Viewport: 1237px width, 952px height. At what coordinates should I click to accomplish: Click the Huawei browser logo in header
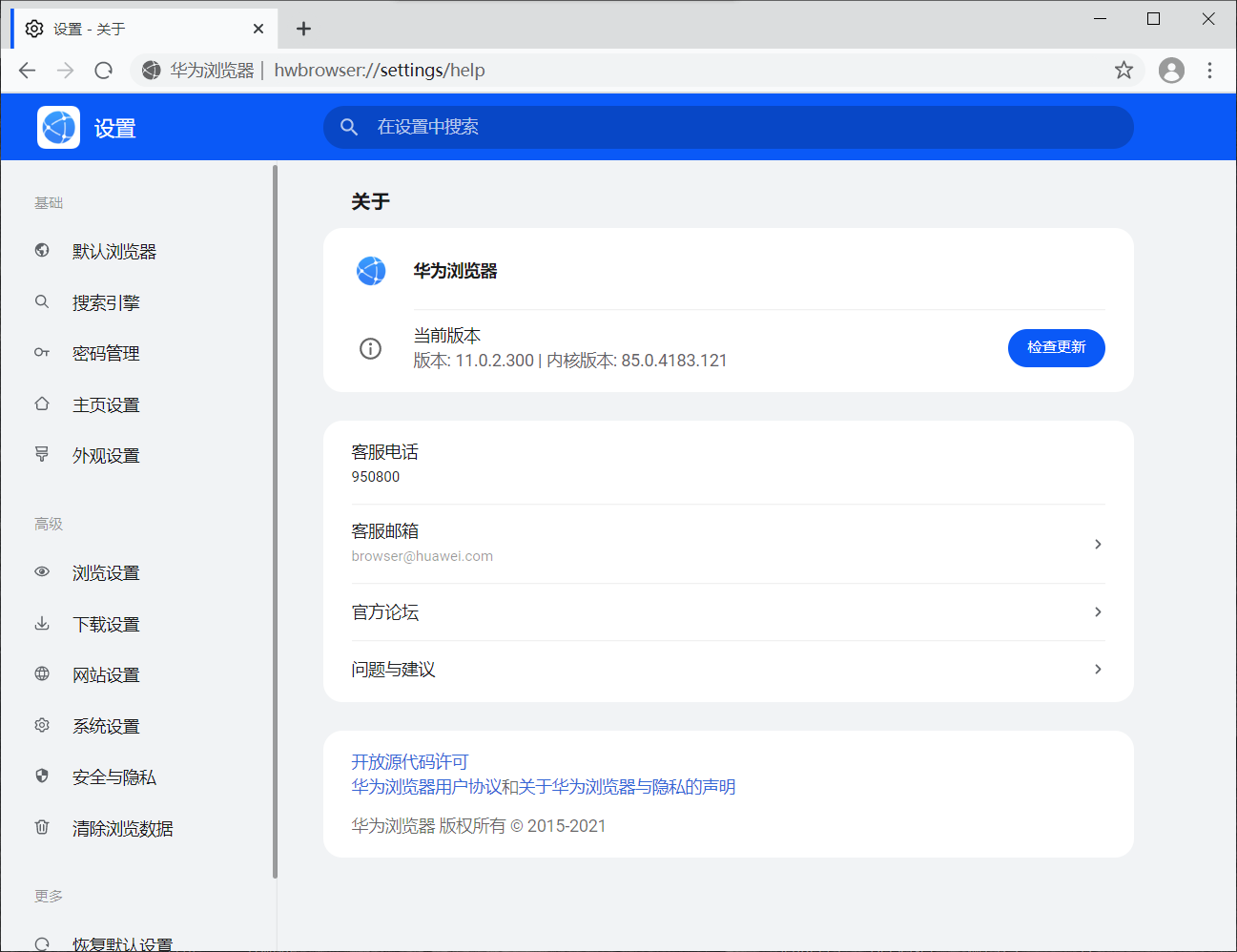point(58,127)
